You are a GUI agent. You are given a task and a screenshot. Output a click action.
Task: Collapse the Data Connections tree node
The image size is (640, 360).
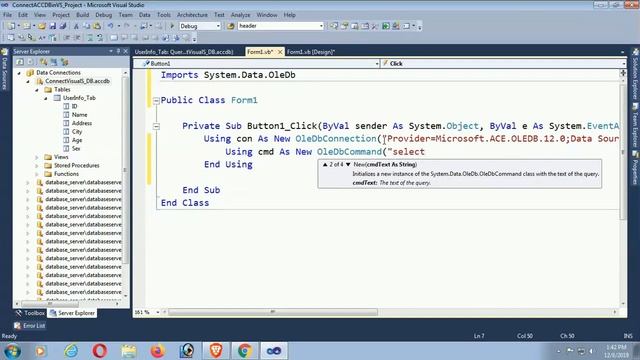(19, 73)
